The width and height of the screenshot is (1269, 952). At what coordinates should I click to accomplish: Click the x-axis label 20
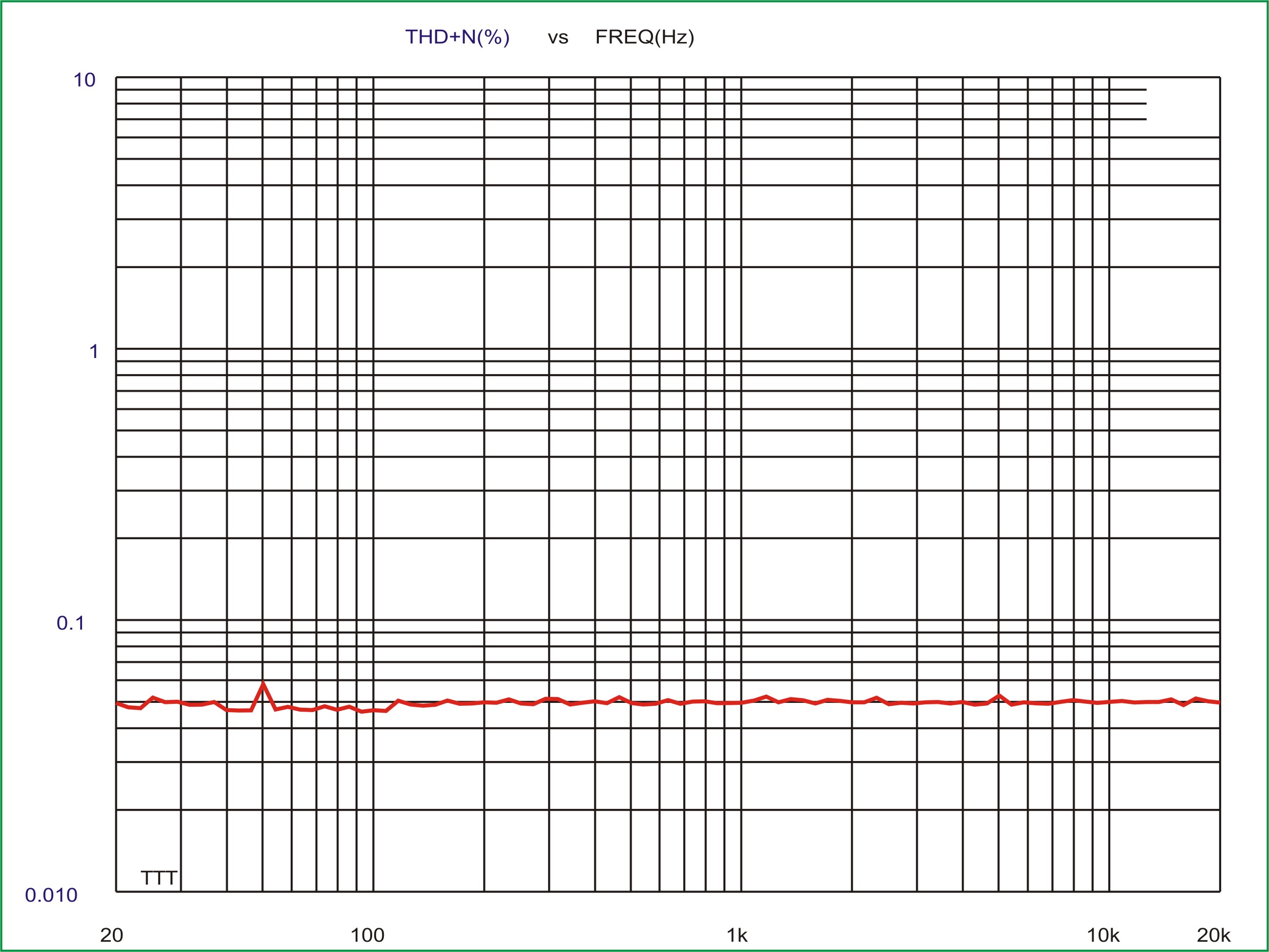(111, 935)
